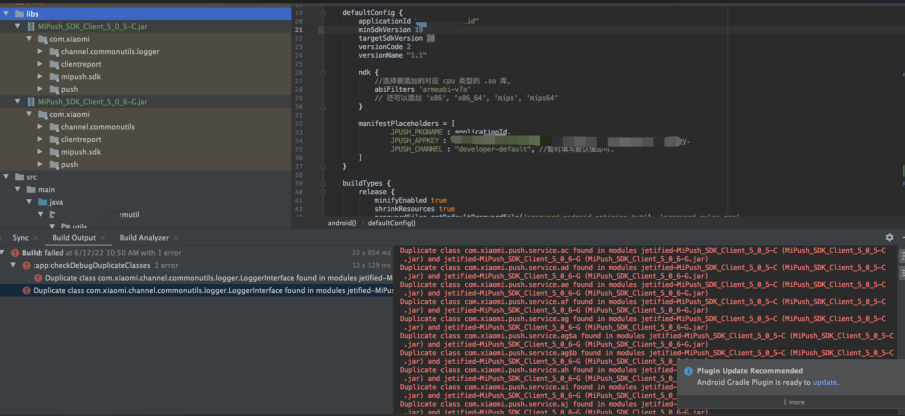The height and width of the screenshot is (416, 905).
Task: Close the Sync tab with its x
Action: click(35, 238)
